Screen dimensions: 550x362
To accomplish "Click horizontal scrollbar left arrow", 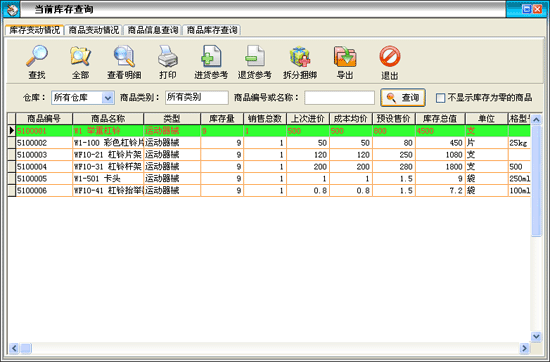I will point(14,348).
